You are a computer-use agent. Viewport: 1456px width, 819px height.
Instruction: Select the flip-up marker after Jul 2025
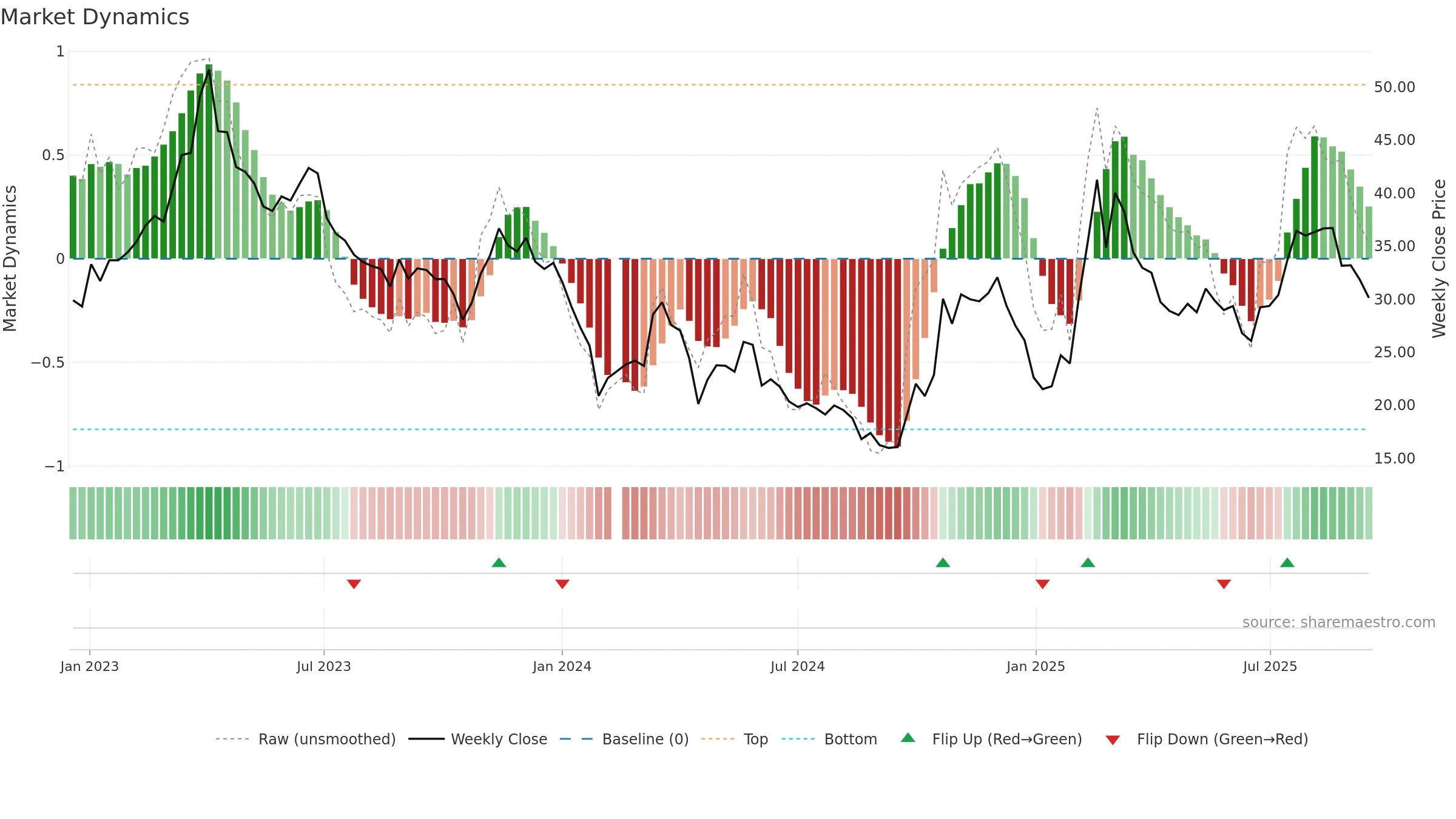(1287, 562)
